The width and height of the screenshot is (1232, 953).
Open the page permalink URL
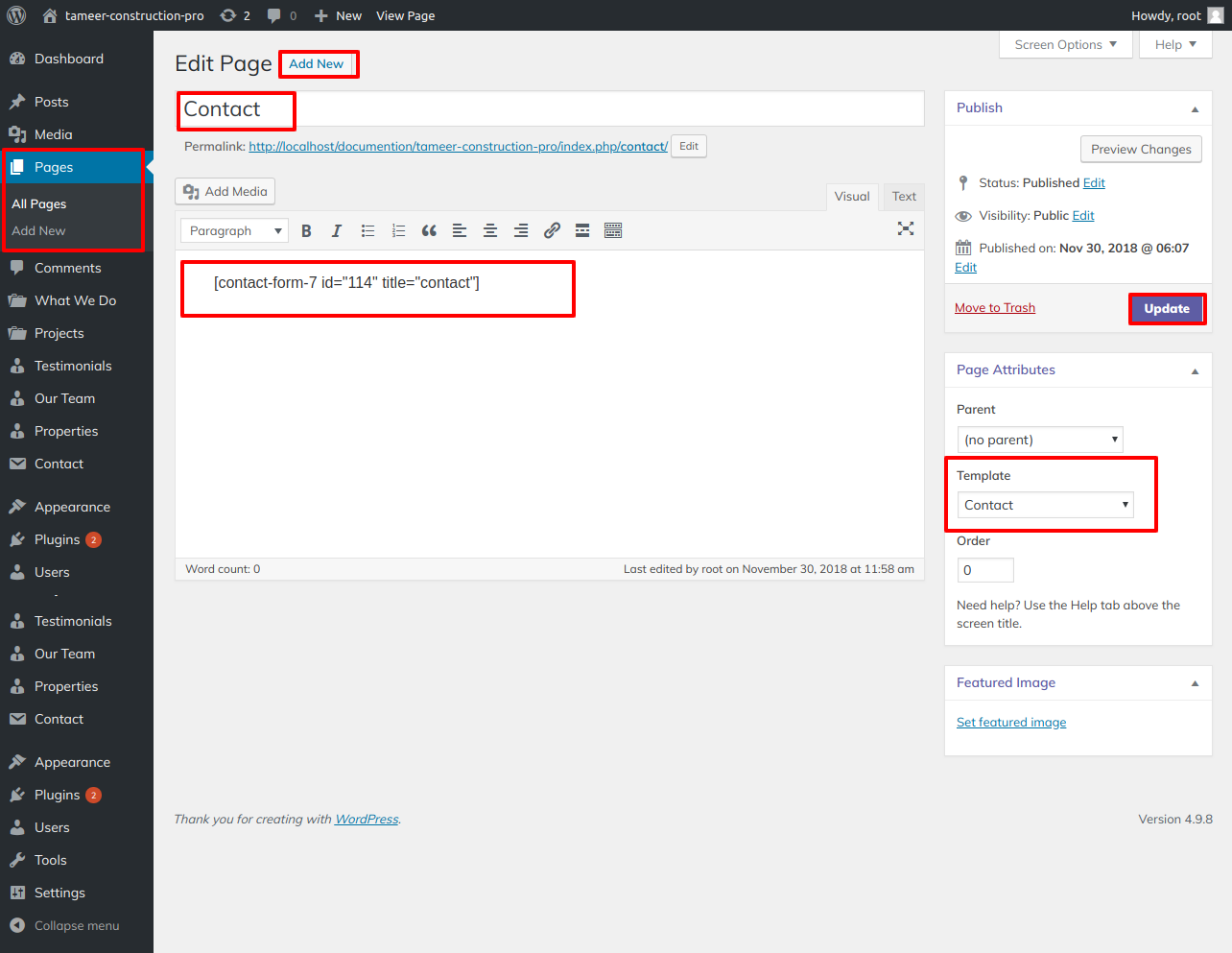pyautogui.click(x=458, y=146)
